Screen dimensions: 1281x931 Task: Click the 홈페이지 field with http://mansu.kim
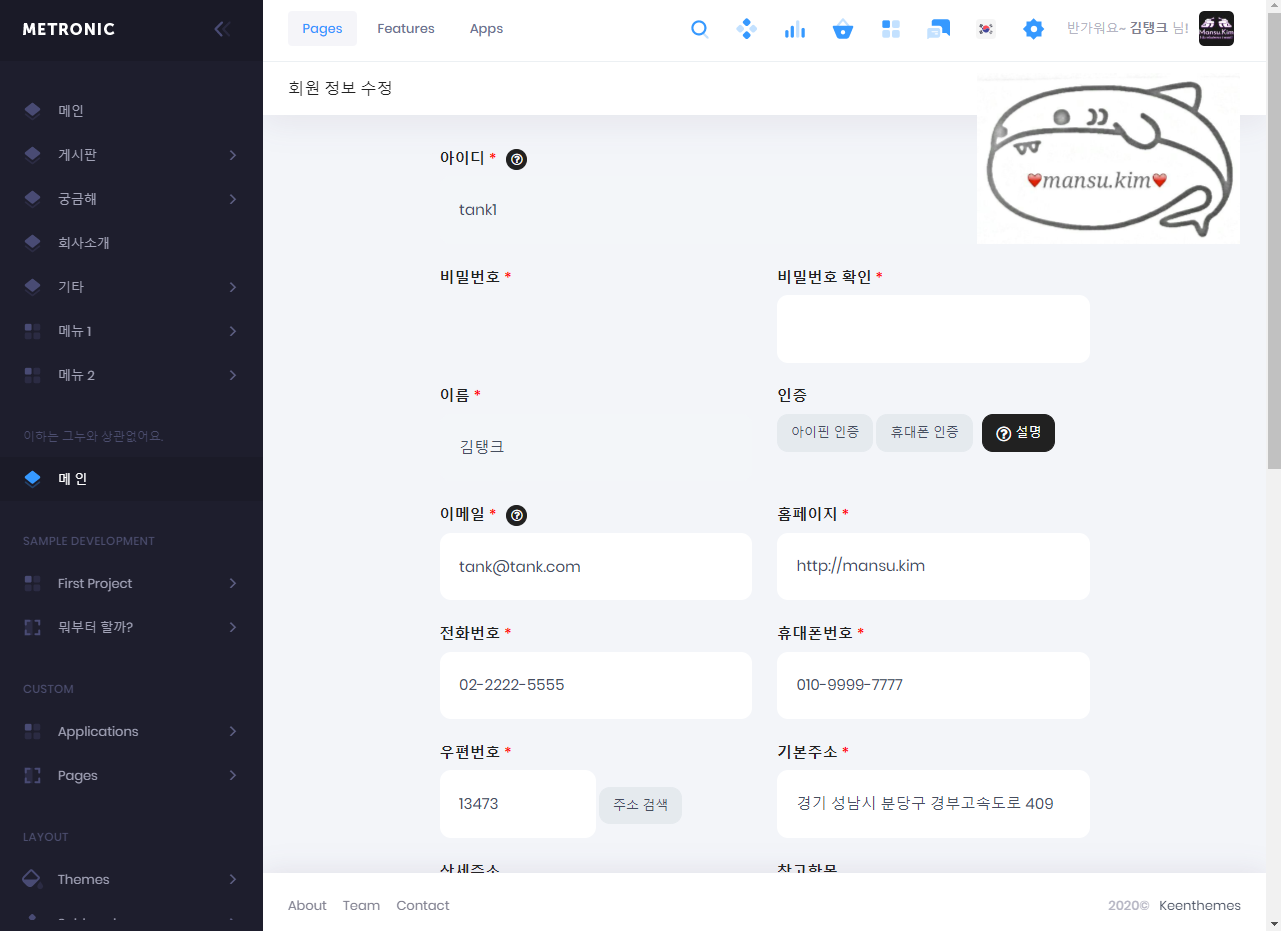(x=933, y=566)
